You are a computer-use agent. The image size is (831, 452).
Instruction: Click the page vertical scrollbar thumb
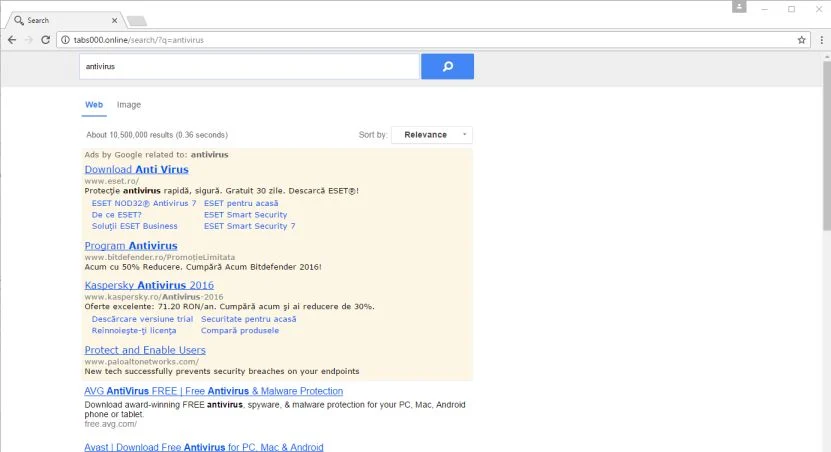(x=826, y=146)
